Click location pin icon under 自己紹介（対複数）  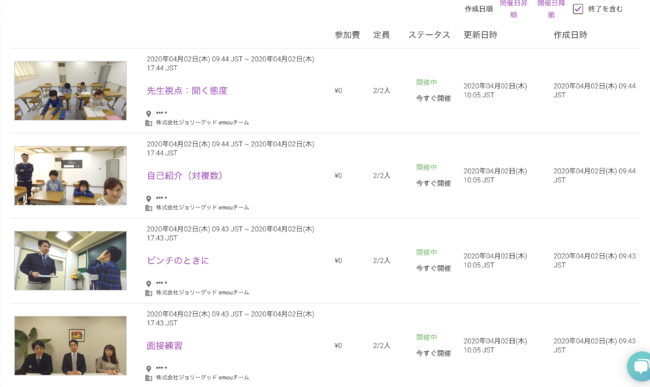pos(148,198)
